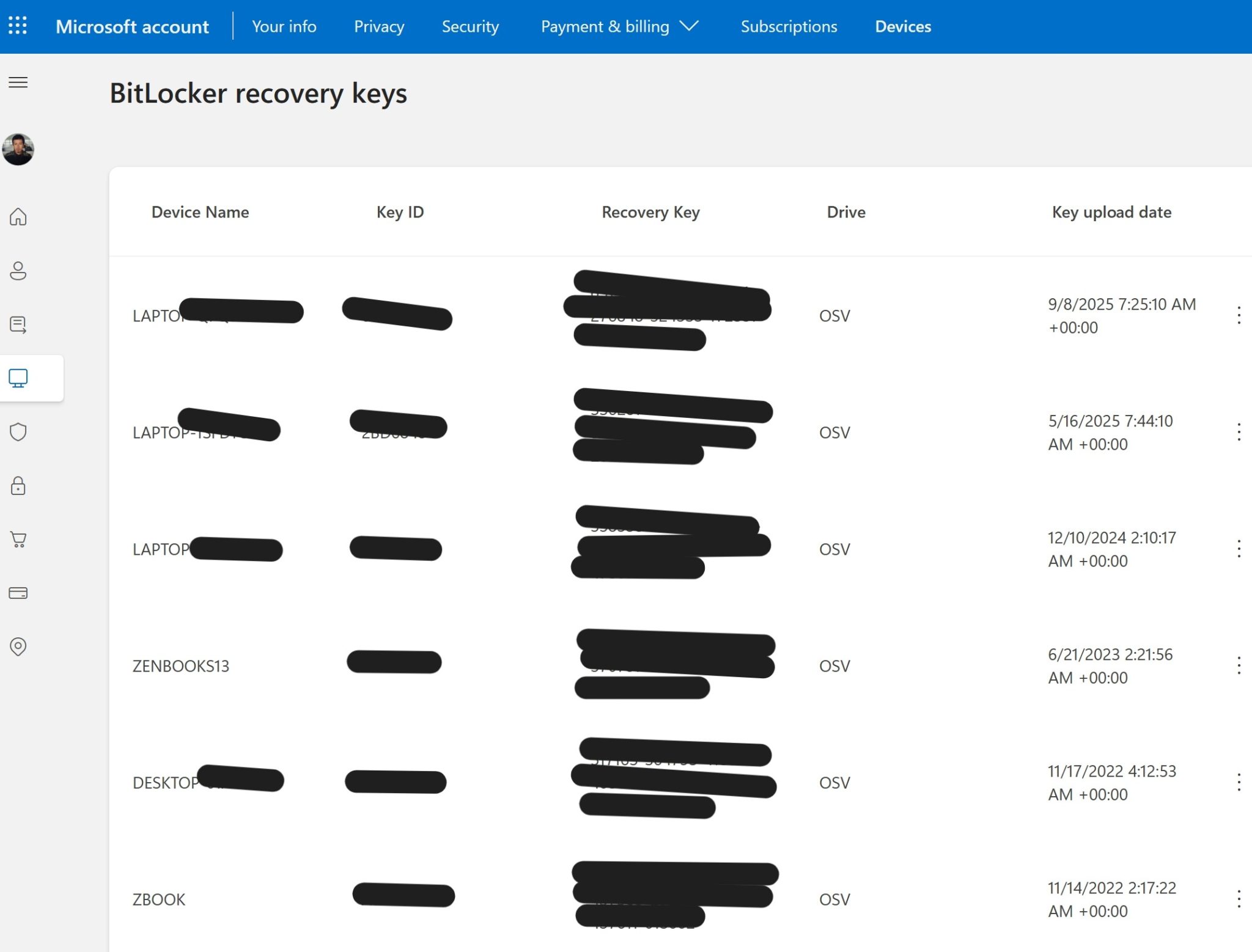Click the 6/21/2023 2:21:56 AM upload date
The height and width of the screenshot is (952, 1252).
pyautogui.click(x=1110, y=665)
